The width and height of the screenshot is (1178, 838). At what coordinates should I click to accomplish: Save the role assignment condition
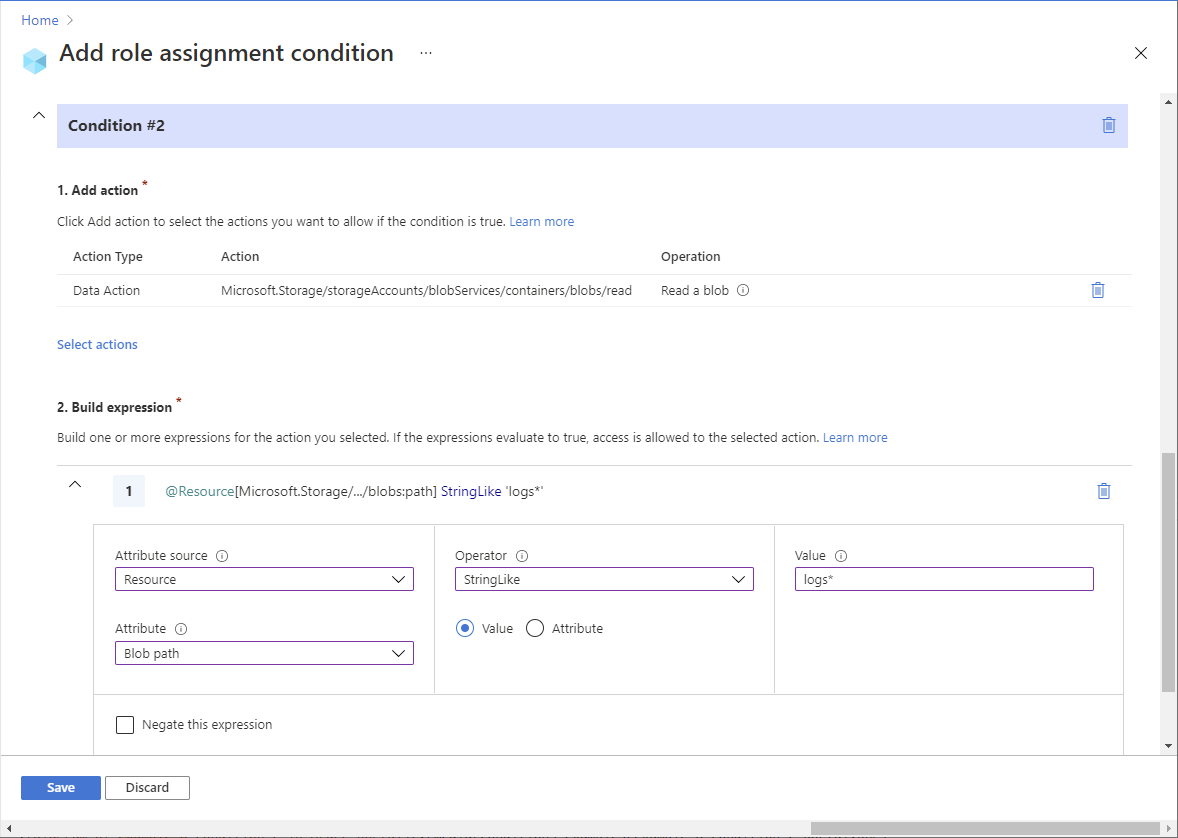pos(60,787)
